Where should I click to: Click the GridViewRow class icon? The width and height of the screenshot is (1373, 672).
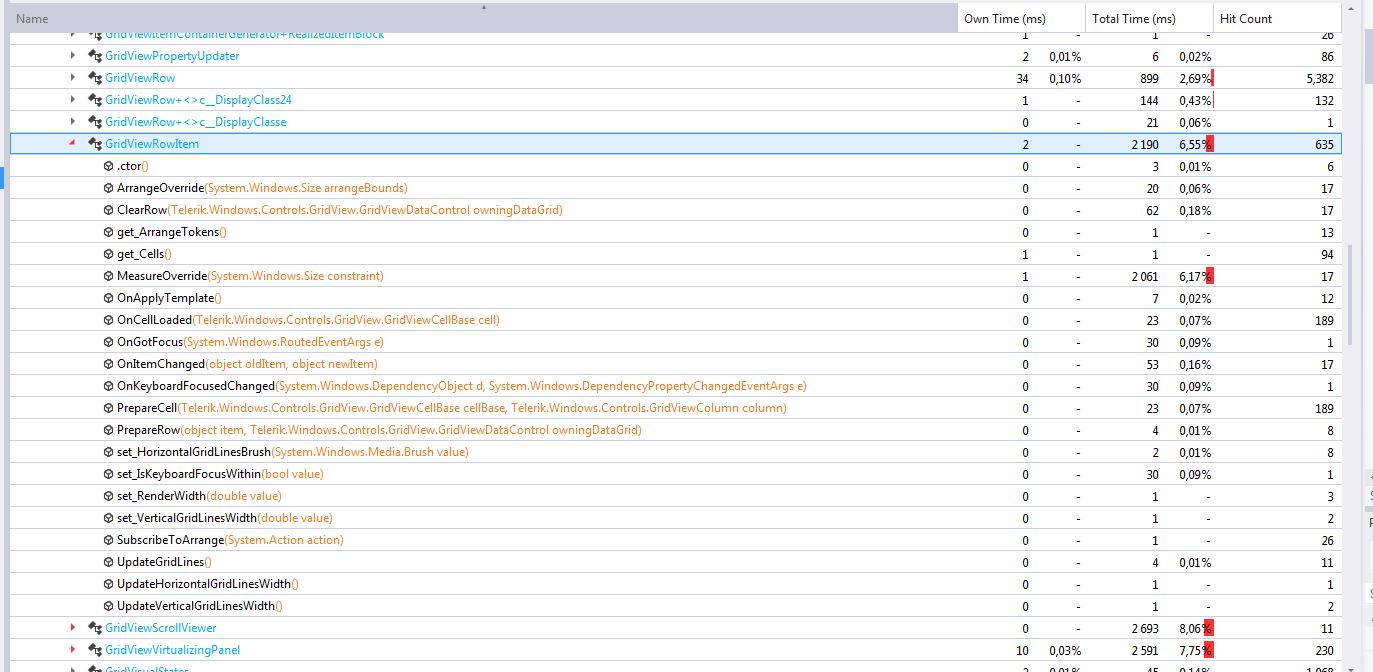tap(95, 78)
